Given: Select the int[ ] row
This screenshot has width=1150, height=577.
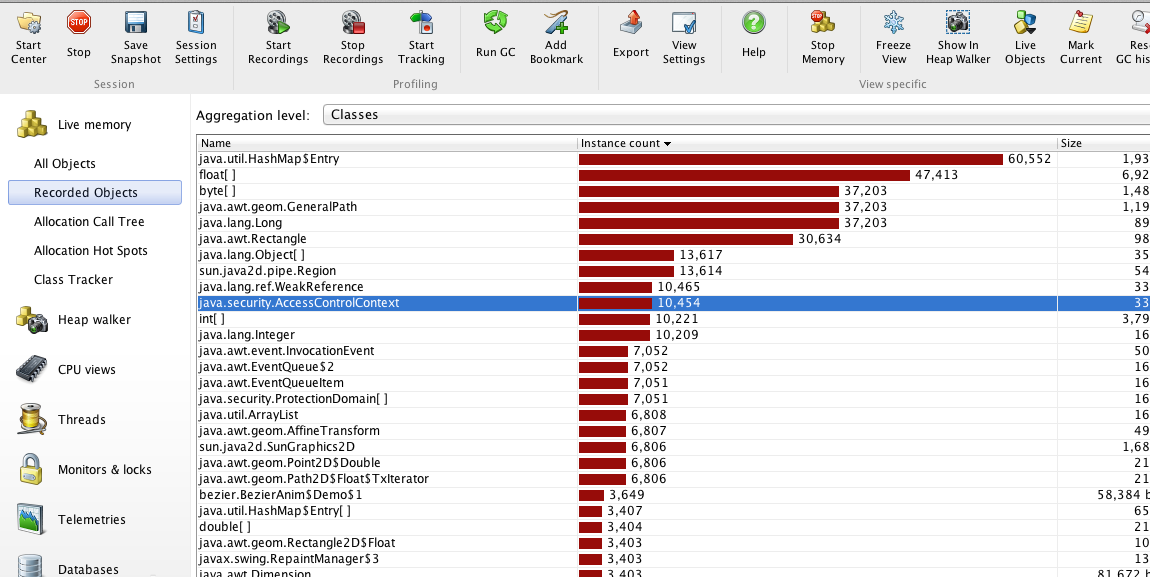Looking at the screenshot, I should click(x=673, y=319).
